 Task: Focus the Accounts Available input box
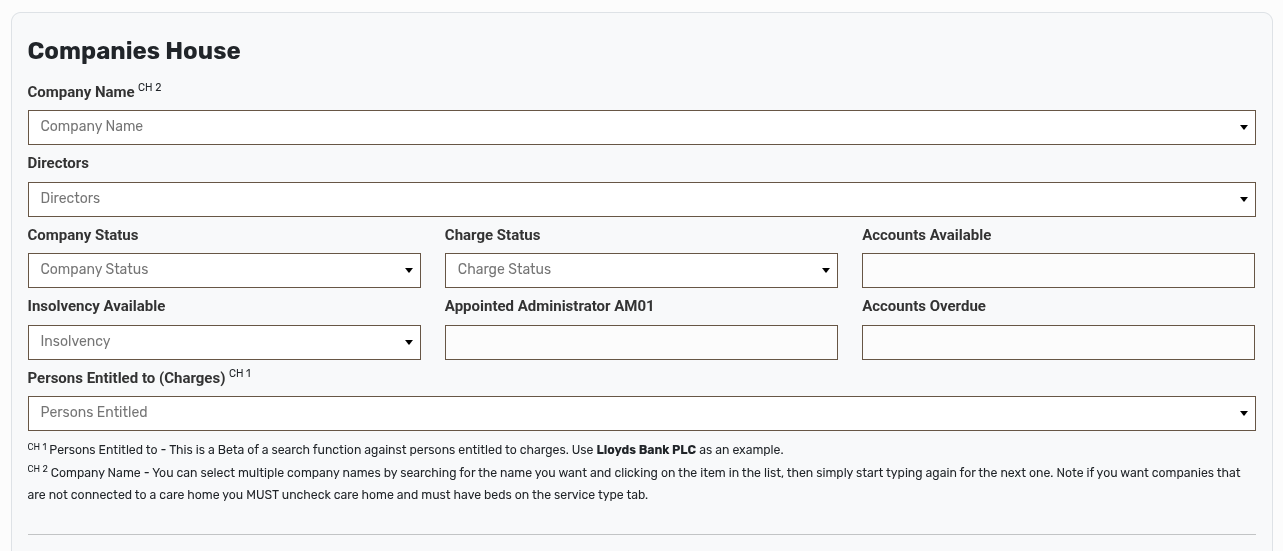point(1058,270)
